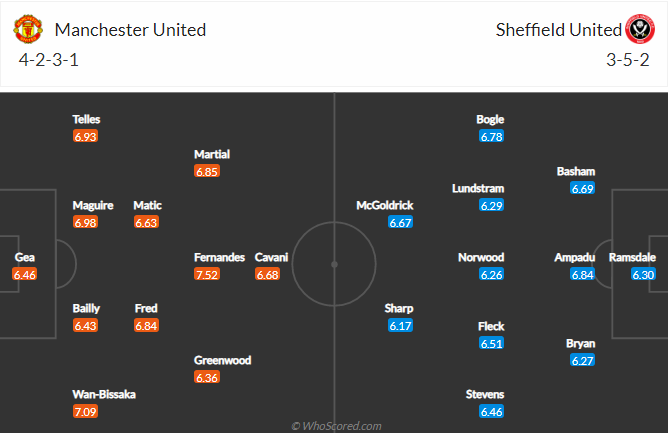Select Fred's 6.84 rating badge
Screen dimensions: 670x433
pyautogui.click(x=147, y=325)
